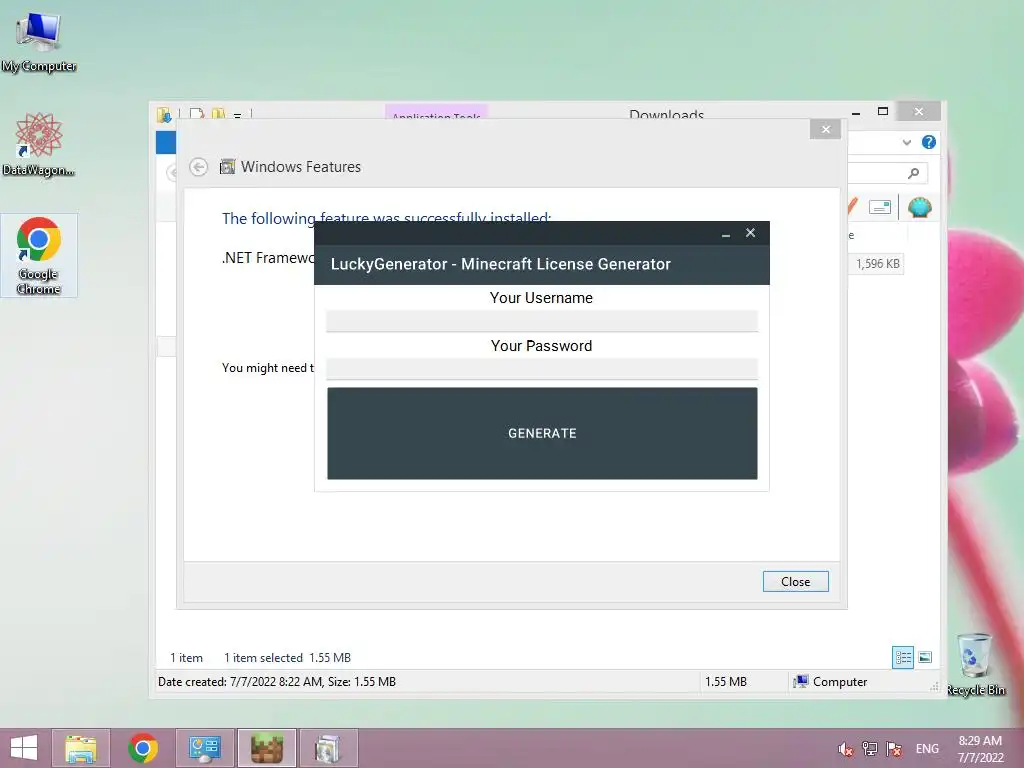The height and width of the screenshot is (768, 1024).
Task: Open the taskbar clock showing 8:29 AM
Action: 980,749
